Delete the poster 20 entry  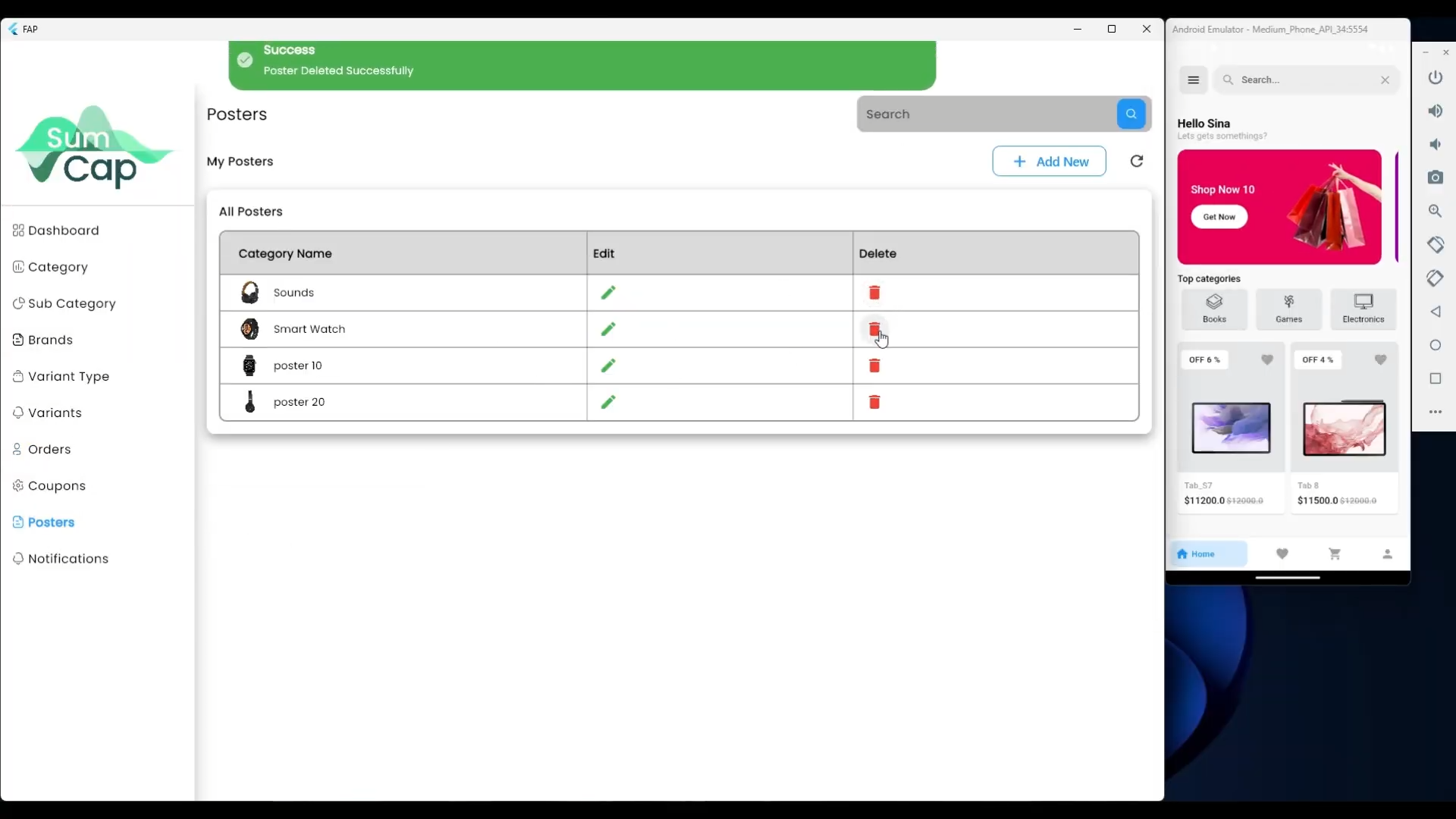pos(874,402)
